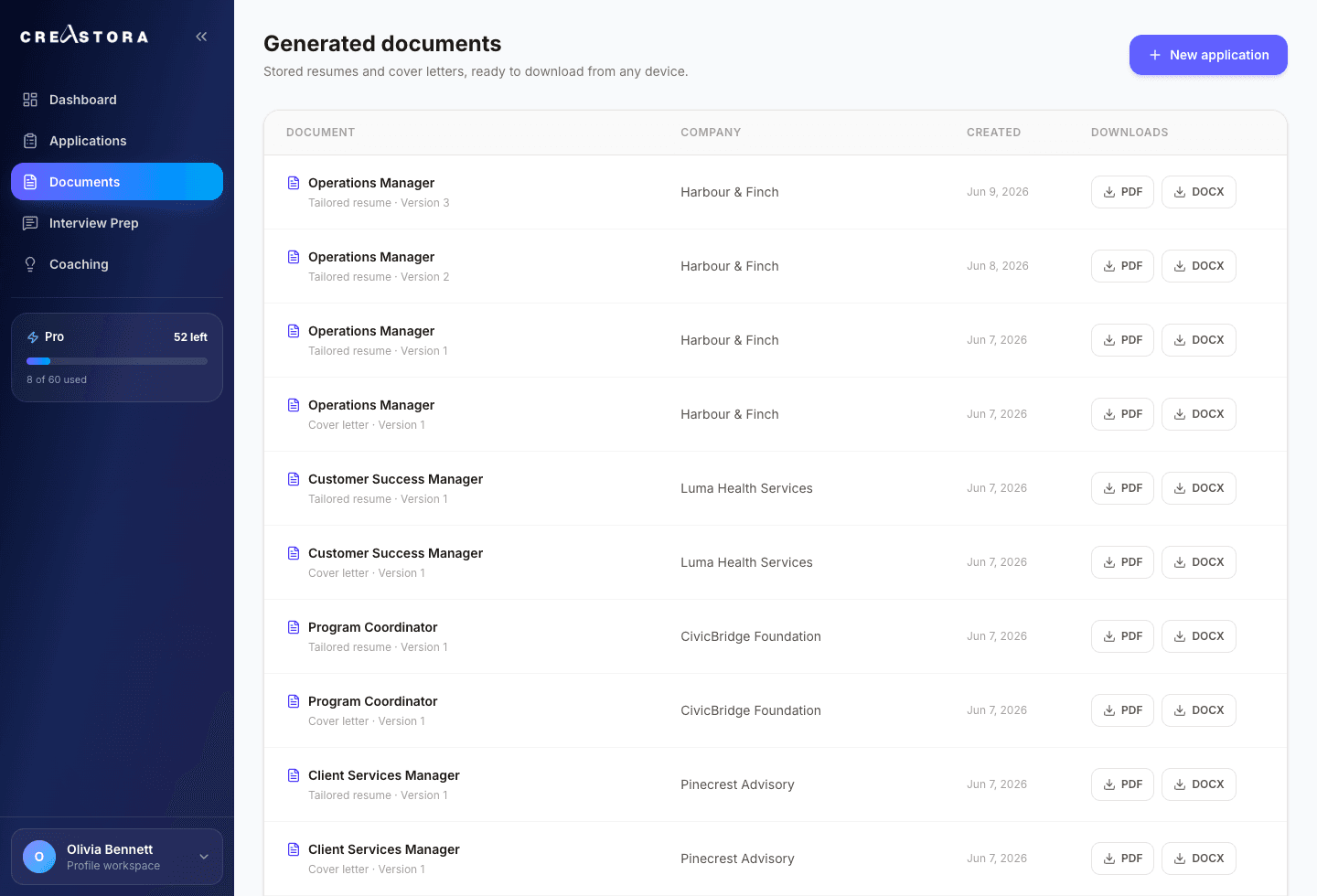Click the CREATED column header
The image size is (1317, 896).
(993, 133)
